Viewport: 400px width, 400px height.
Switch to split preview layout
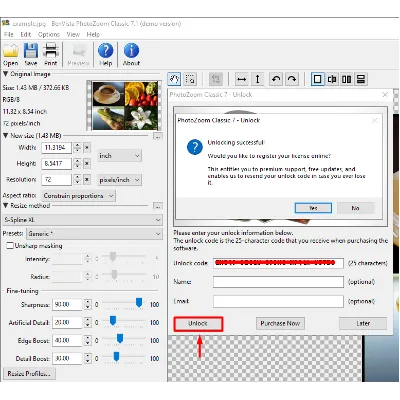click(332, 79)
